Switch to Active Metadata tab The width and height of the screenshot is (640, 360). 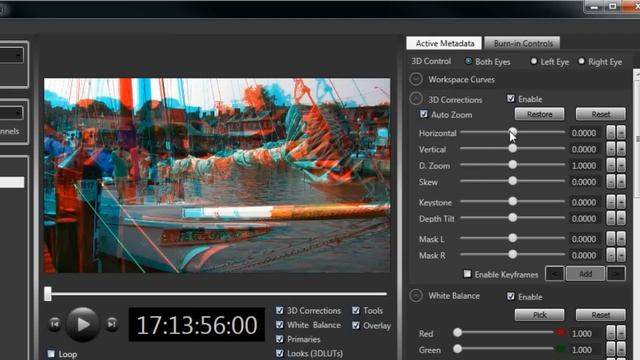444,43
